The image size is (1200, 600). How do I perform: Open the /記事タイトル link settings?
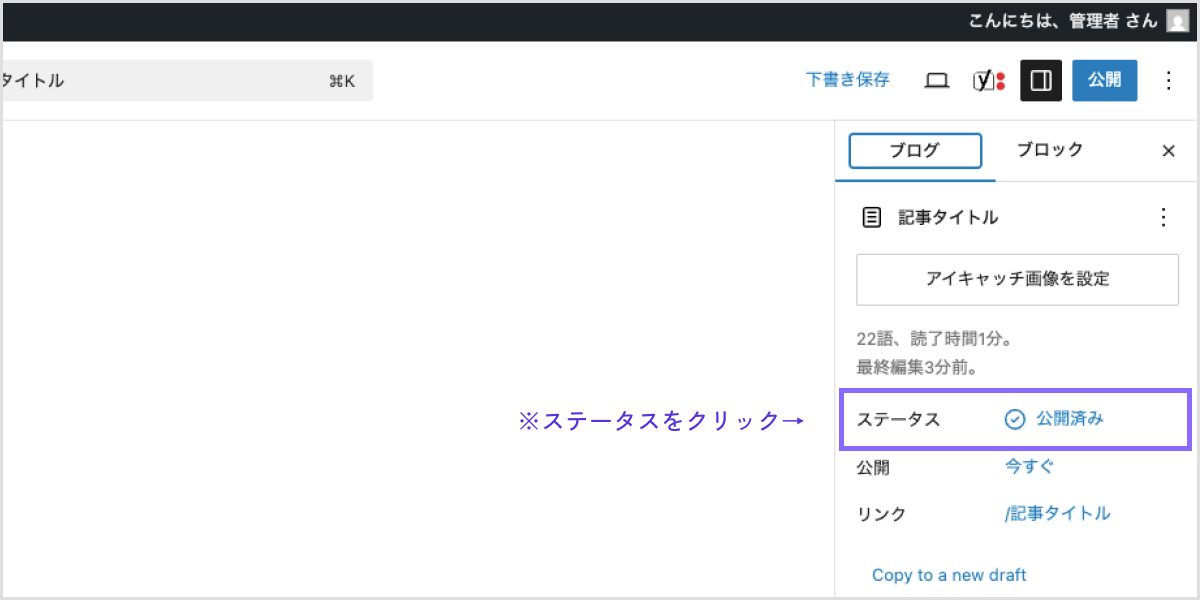click(x=1057, y=514)
